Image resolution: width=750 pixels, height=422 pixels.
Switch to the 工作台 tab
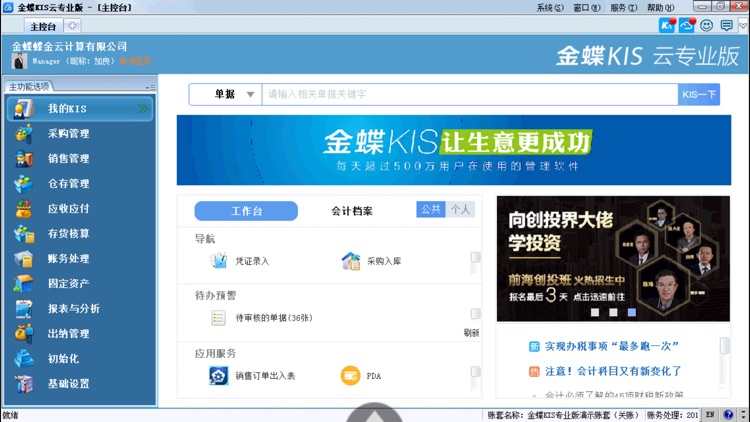[246, 211]
